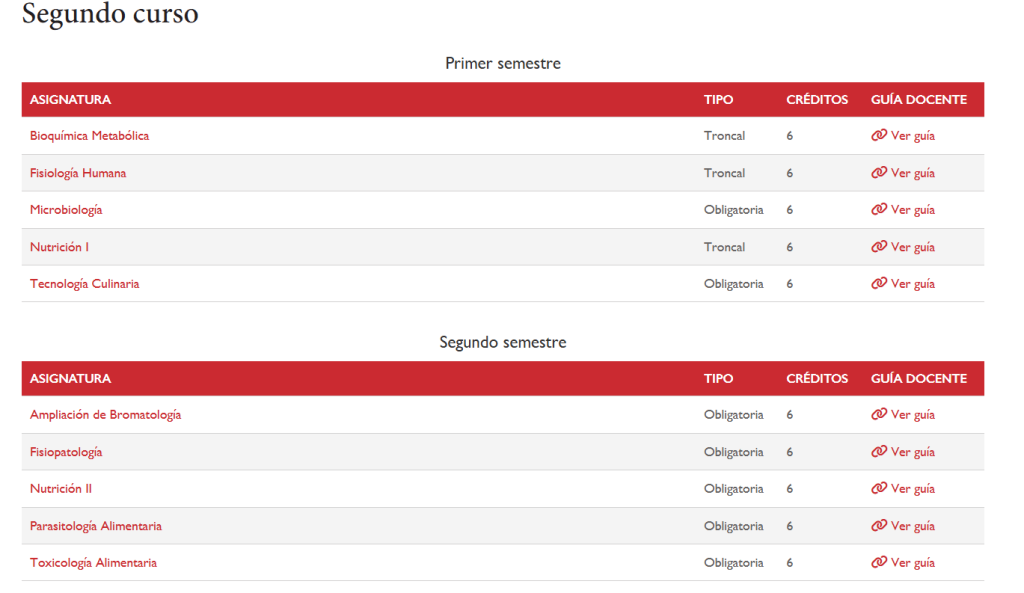Open the Nutrición I subject link
This screenshot has width=1024, height=593.
[x=59, y=247]
